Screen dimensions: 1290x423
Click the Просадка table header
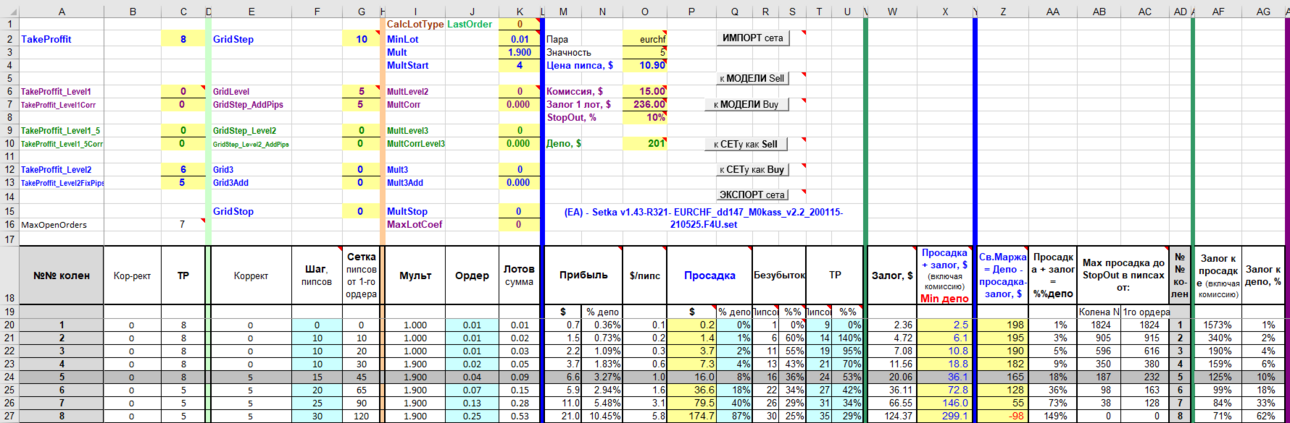[x=710, y=275]
